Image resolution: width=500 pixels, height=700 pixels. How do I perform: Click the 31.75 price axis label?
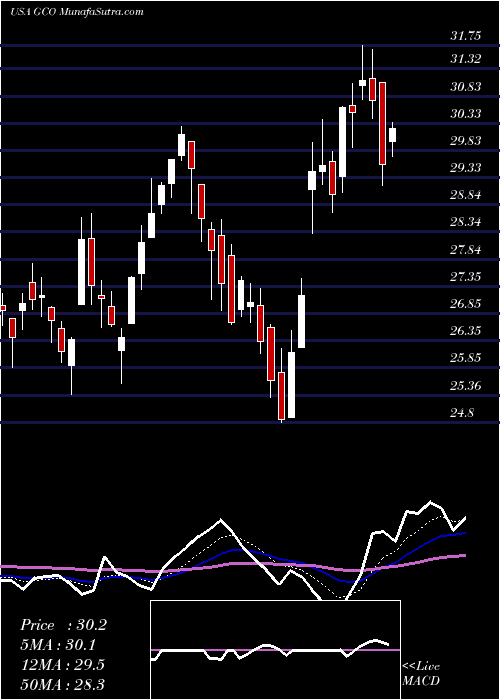point(466,36)
